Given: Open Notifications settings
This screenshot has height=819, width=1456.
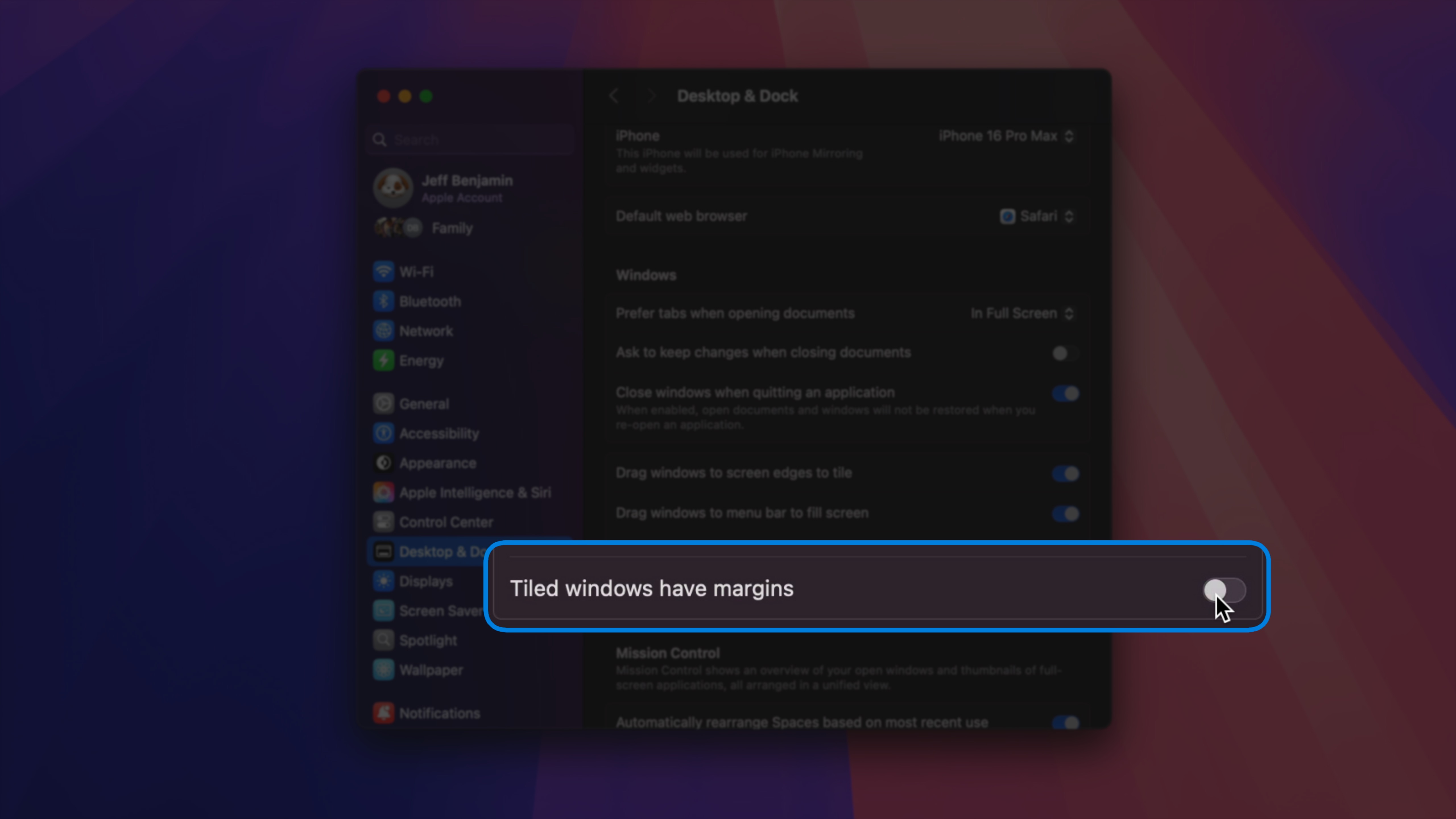Looking at the screenshot, I should point(438,713).
